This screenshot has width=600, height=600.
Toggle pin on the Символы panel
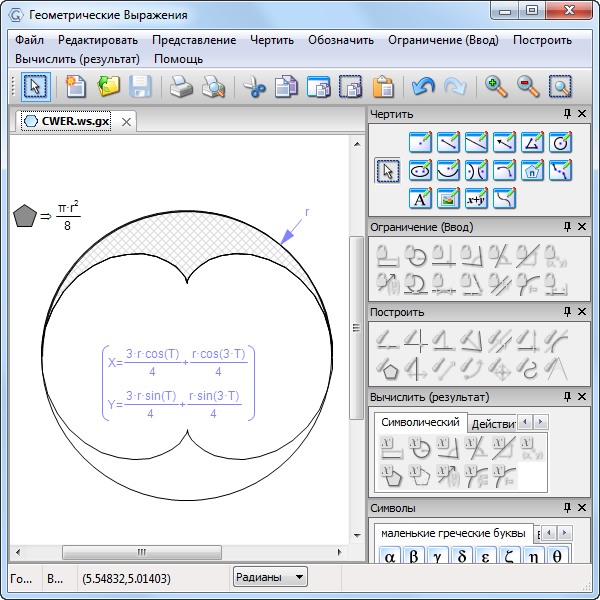pyautogui.click(x=568, y=508)
